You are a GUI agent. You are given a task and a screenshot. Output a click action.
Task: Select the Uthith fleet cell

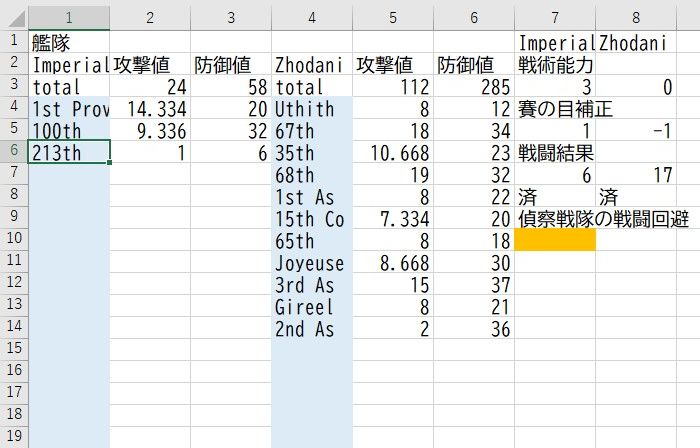[x=312, y=108]
